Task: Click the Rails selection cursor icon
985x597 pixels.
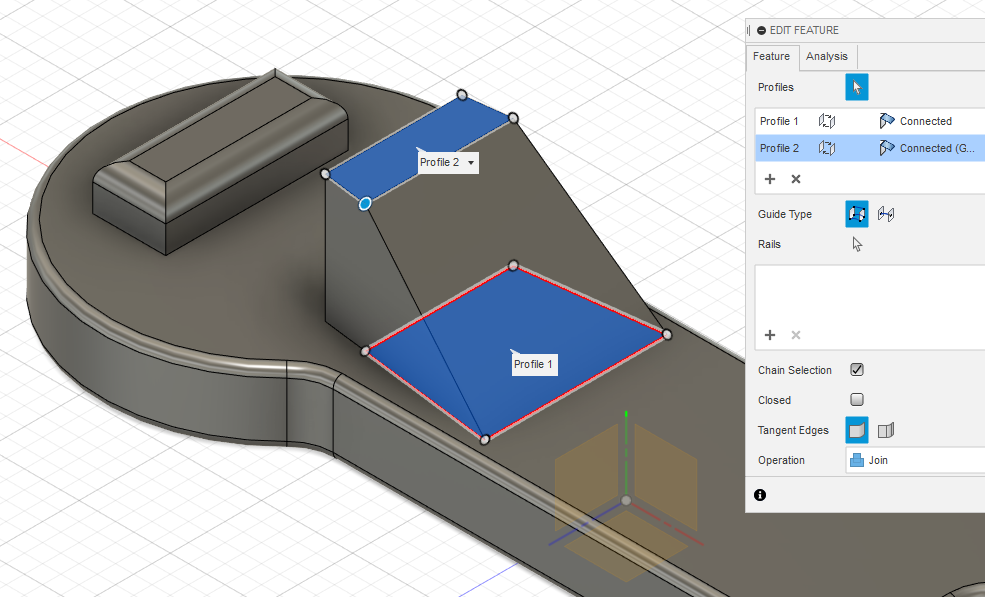Action: point(857,244)
